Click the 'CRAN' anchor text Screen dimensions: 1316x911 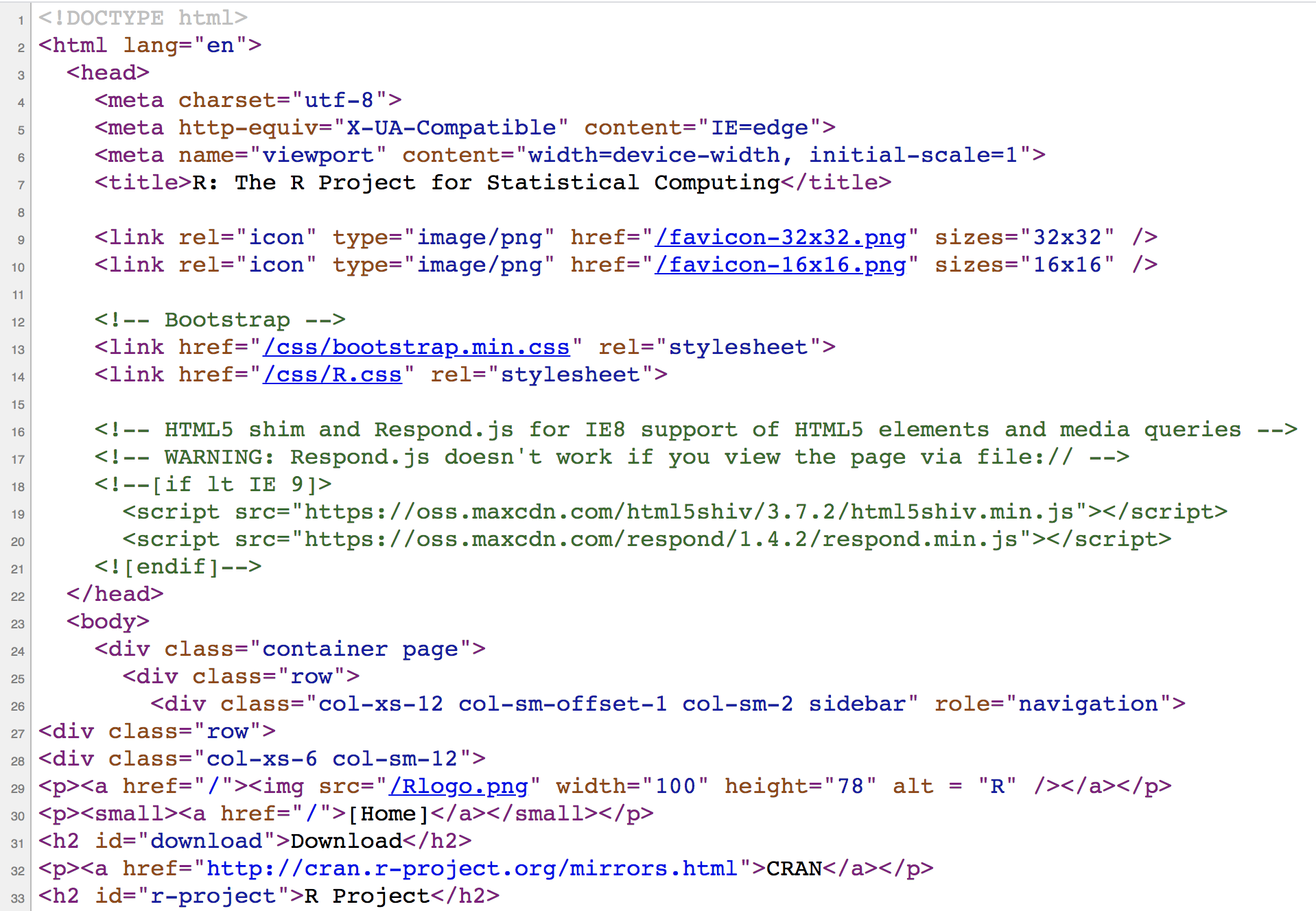tap(794, 868)
